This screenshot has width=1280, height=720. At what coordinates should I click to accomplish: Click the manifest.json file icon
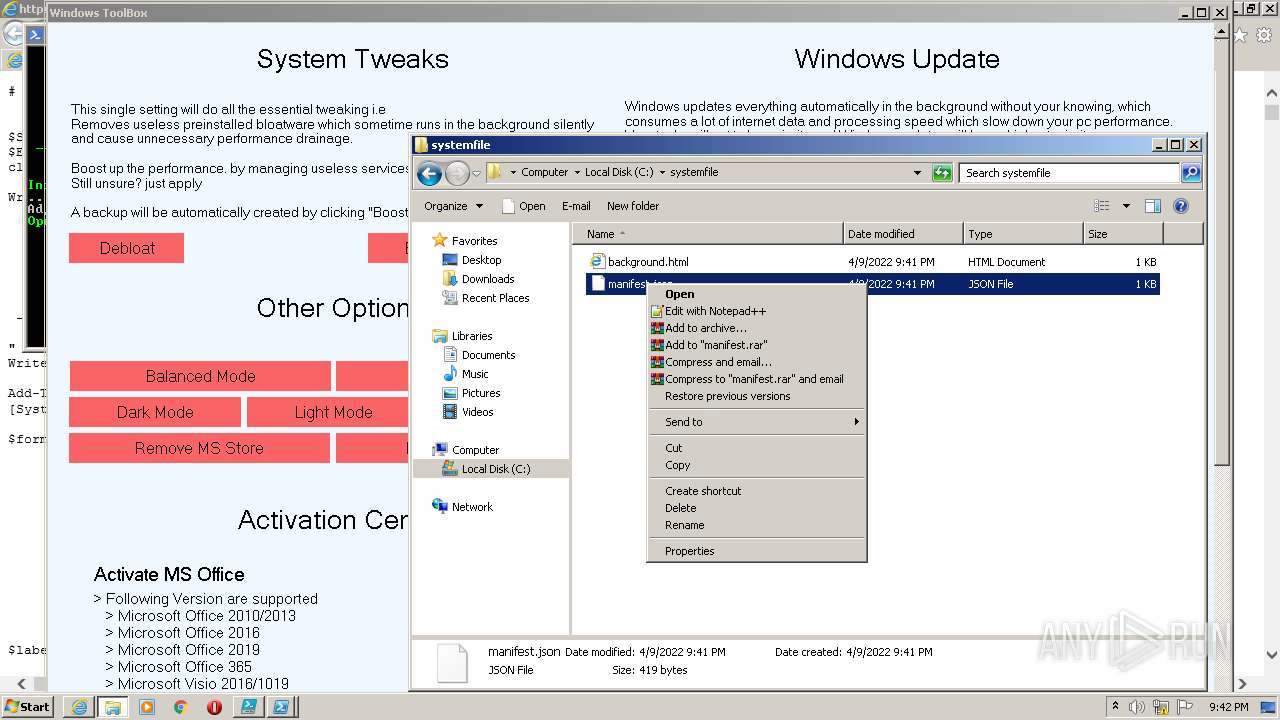pyautogui.click(x=597, y=284)
